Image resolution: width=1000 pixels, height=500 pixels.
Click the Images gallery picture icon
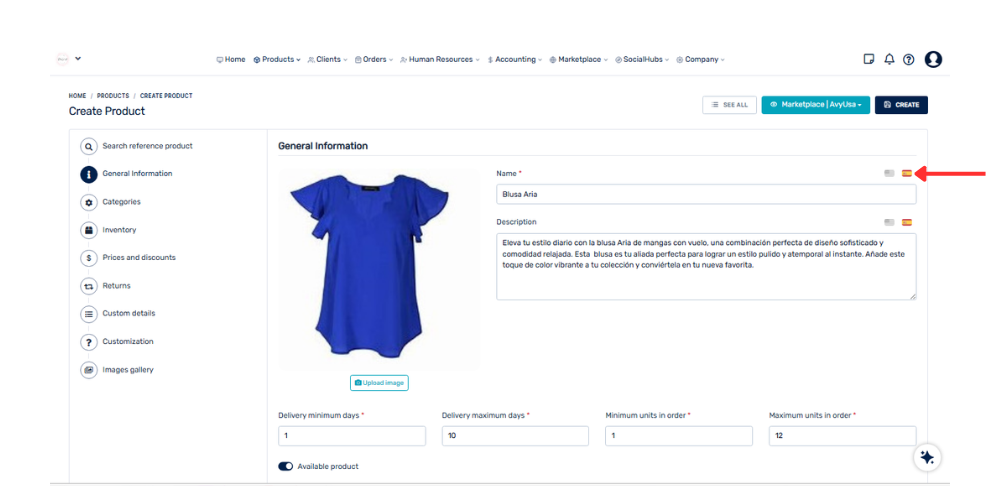tap(89, 370)
